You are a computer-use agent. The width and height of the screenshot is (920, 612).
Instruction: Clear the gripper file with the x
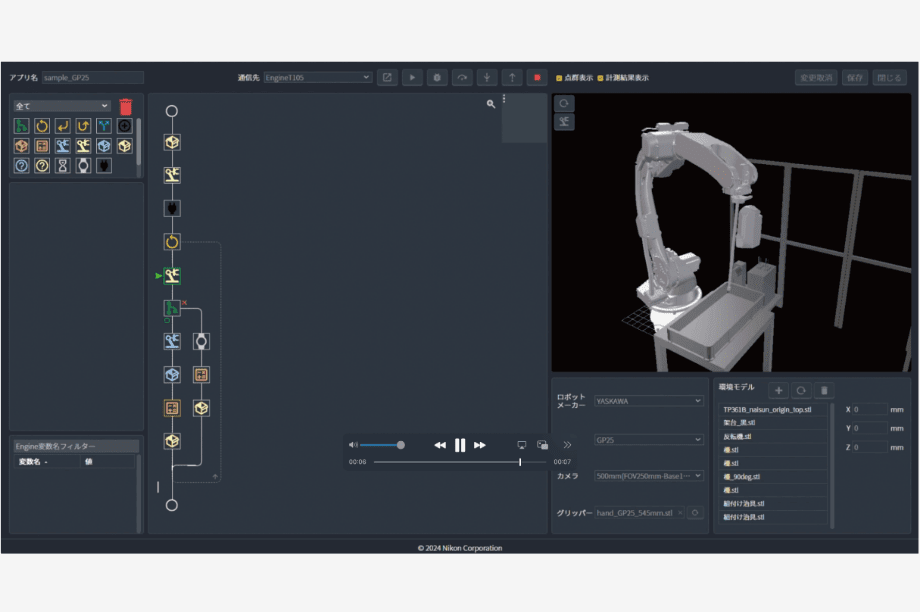680,513
